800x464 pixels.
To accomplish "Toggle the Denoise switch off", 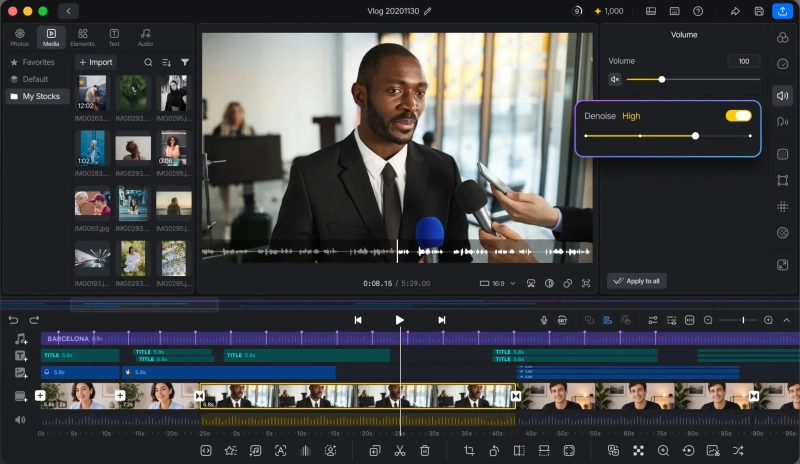I will 738,116.
